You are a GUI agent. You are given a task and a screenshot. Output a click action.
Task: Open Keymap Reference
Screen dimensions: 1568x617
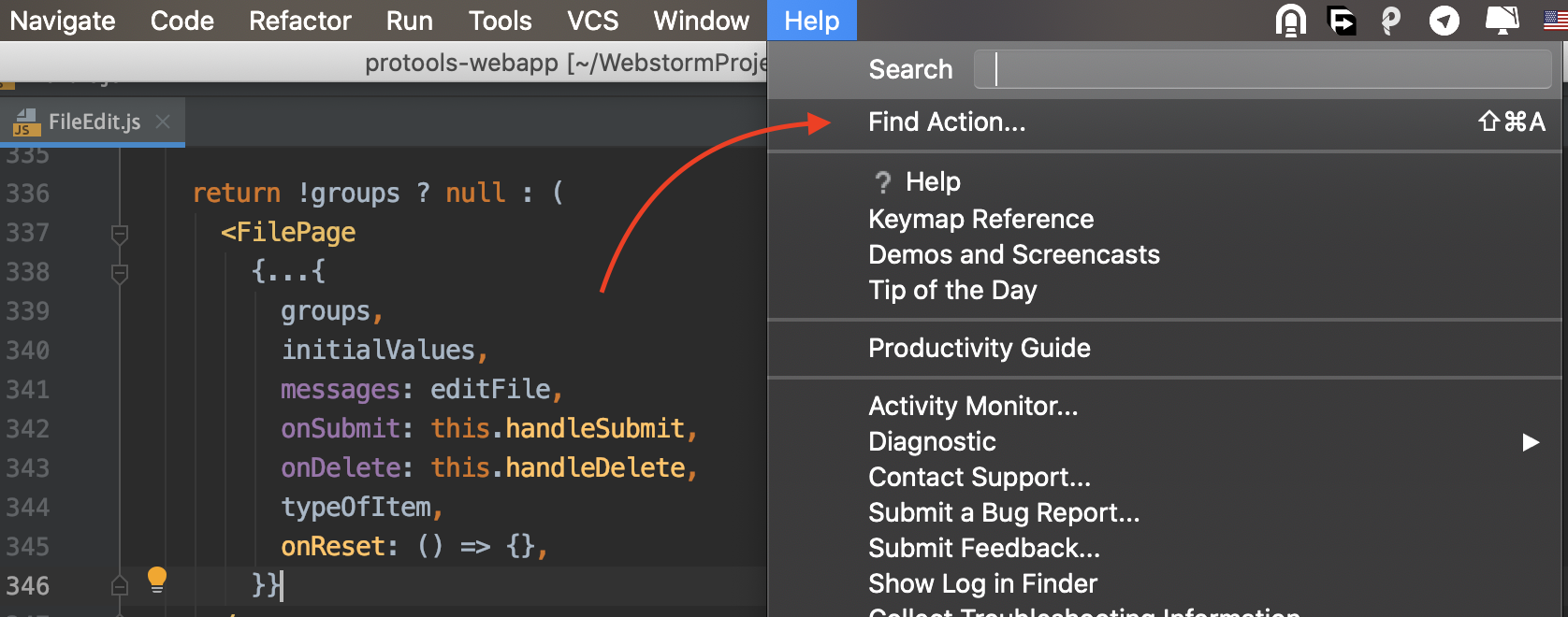[1165, 219]
